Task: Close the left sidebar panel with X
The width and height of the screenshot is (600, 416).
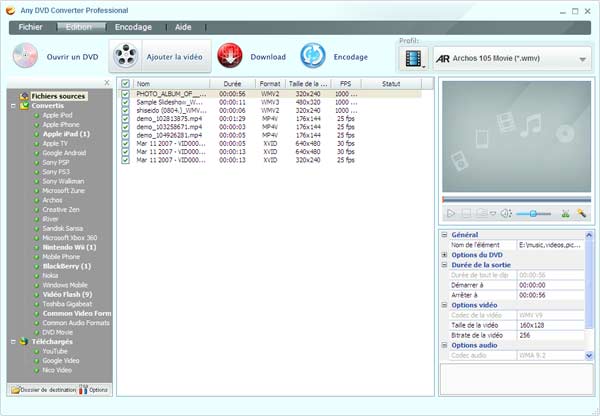Action: (107, 83)
